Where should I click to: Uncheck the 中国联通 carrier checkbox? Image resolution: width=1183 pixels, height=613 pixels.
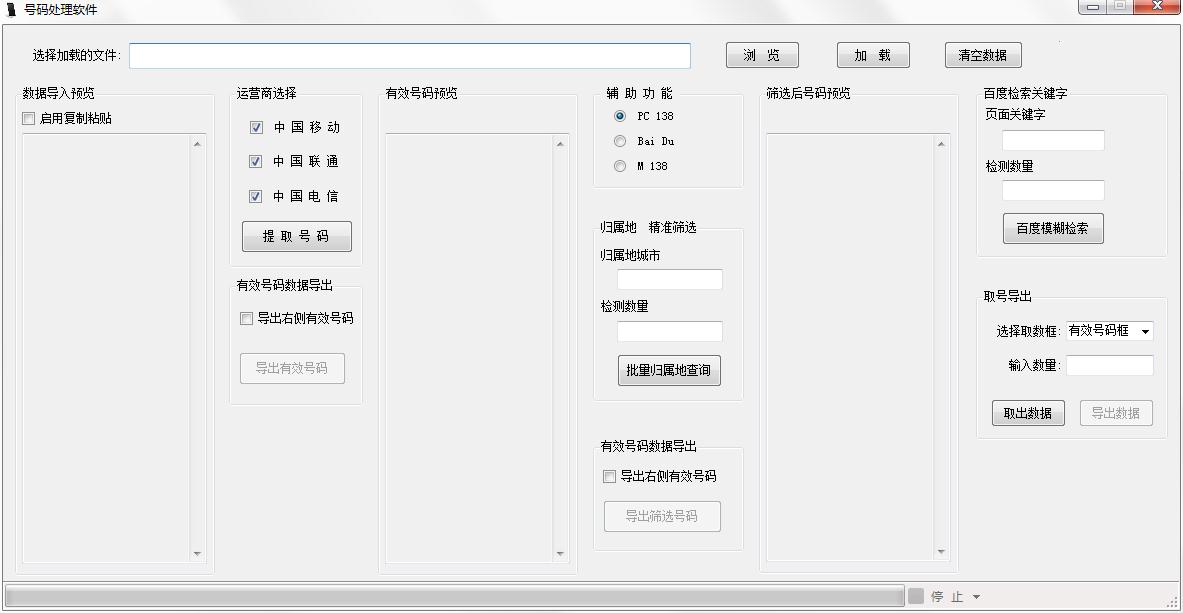coord(256,162)
